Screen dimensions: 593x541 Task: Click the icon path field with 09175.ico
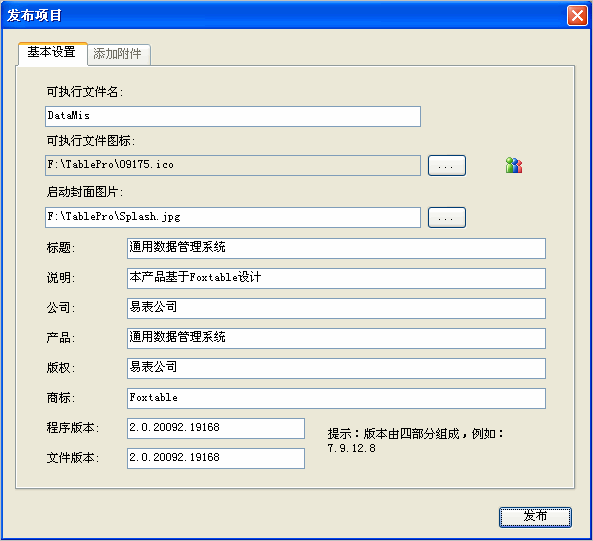click(233, 166)
